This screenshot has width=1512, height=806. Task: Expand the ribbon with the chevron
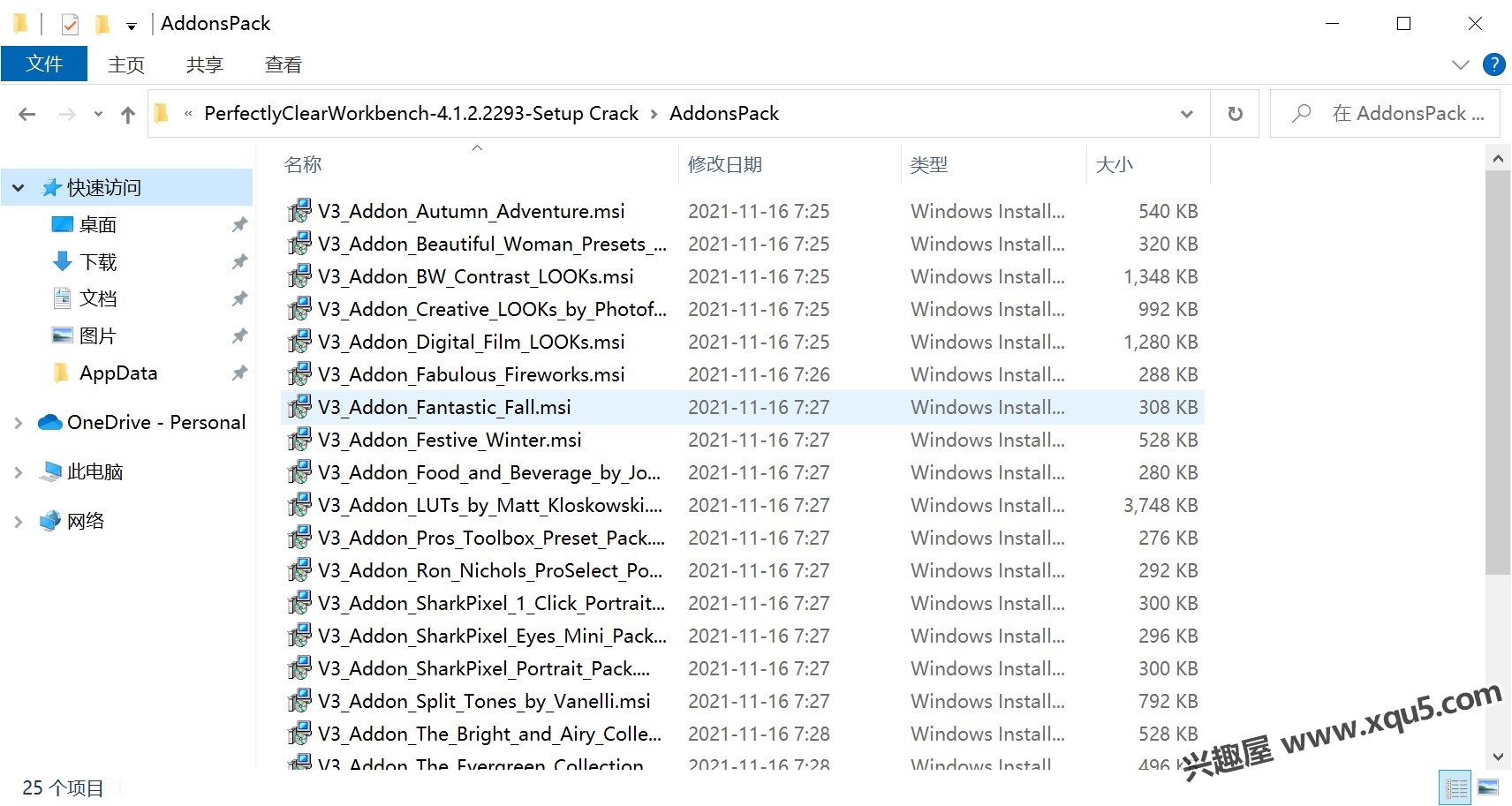1461,64
